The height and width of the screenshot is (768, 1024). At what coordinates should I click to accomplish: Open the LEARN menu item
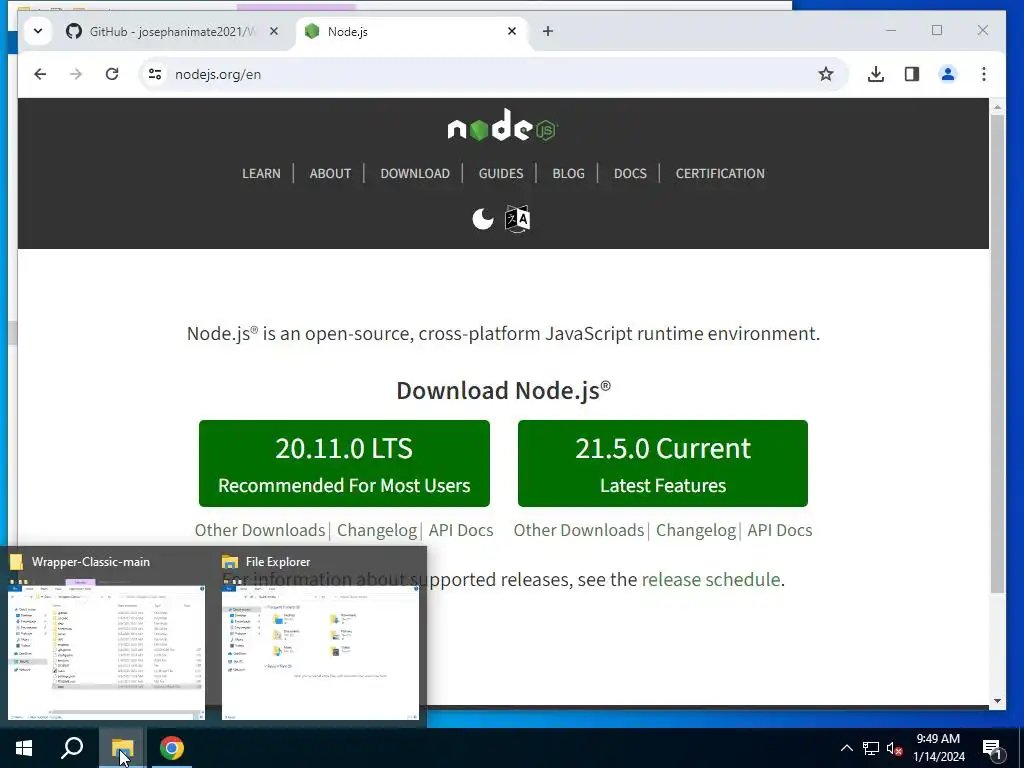pyautogui.click(x=261, y=174)
